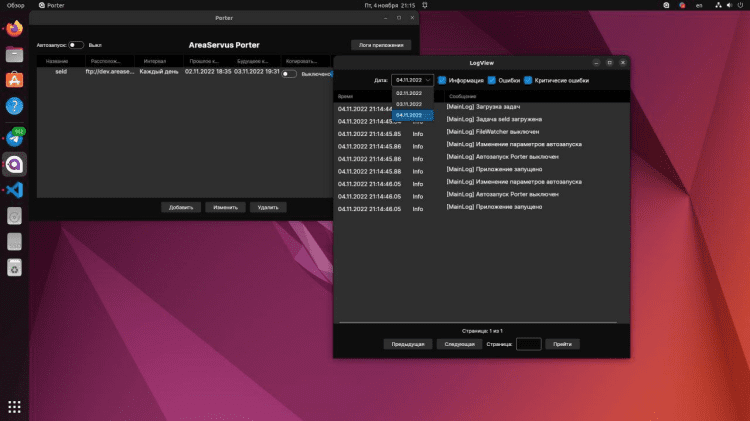
Task: Click the Время column header in LogView
Action: [345, 96]
